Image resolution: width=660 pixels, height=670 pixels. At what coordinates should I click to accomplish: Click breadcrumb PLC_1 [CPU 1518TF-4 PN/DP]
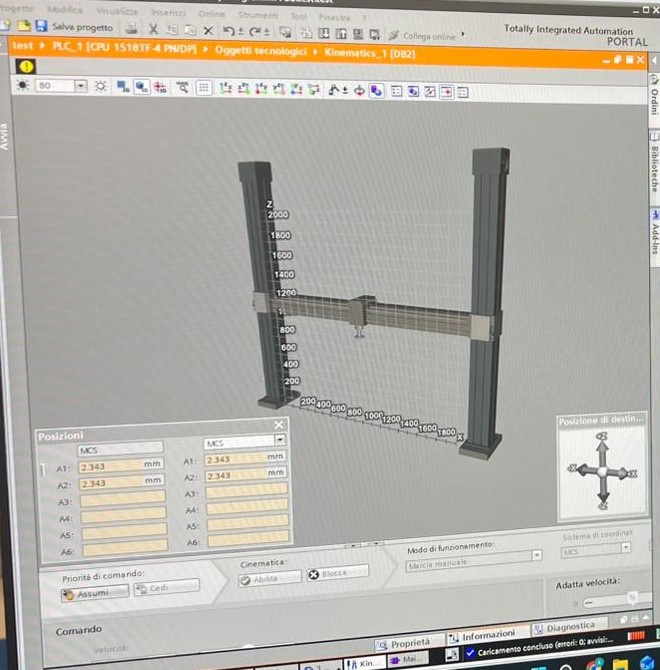tap(124, 47)
